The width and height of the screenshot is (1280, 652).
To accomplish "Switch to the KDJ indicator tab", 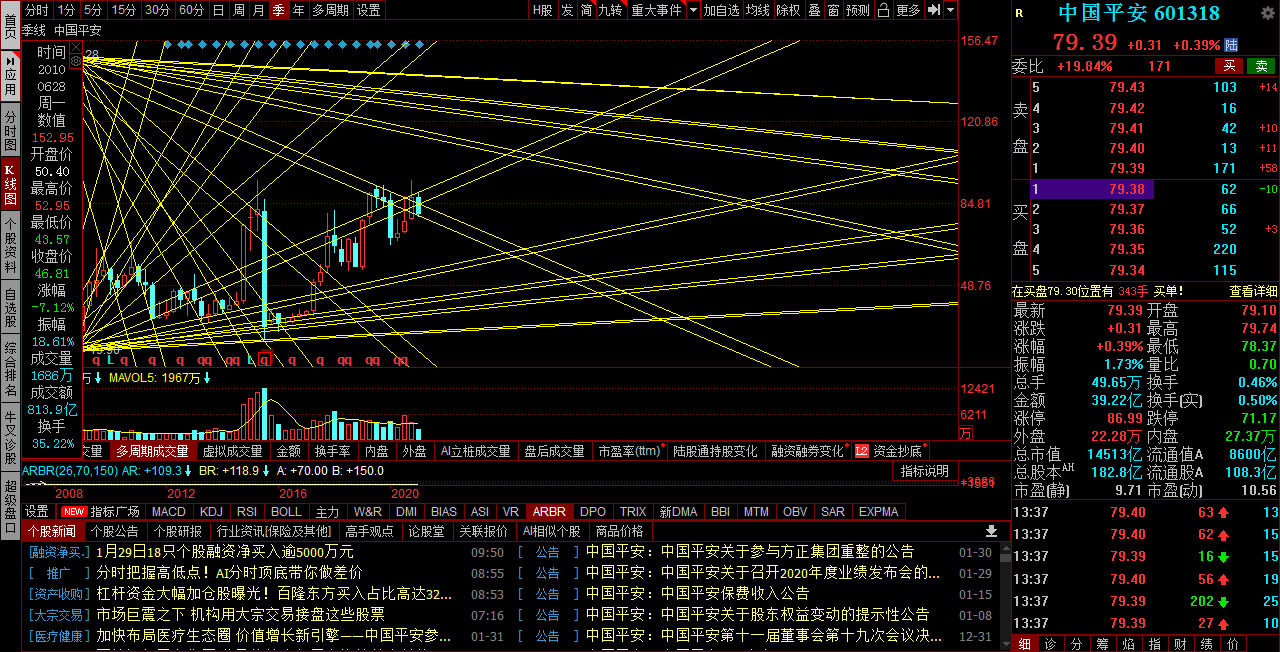I will [211, 512].
